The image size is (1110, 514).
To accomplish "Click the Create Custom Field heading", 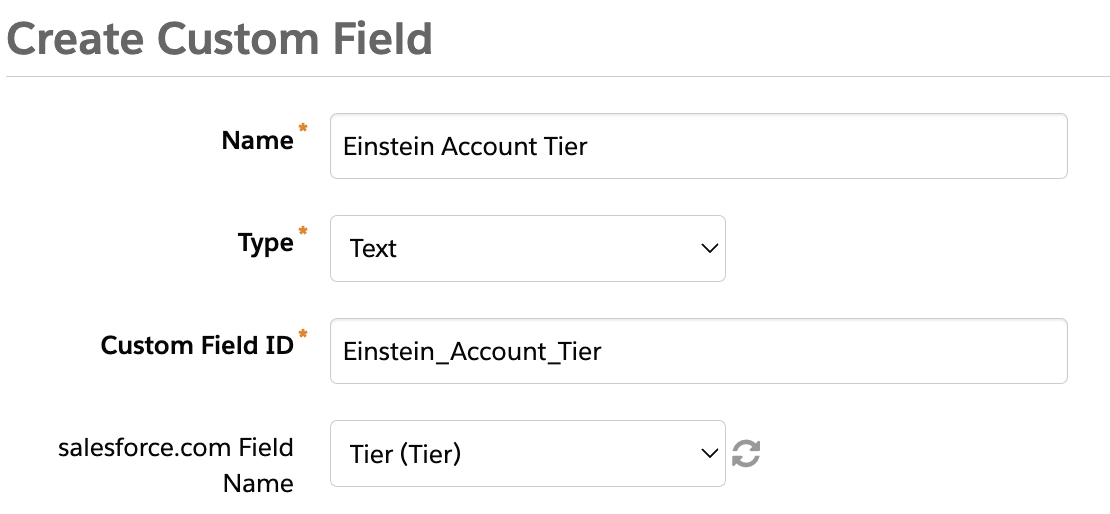I will [x=220, y=40].
